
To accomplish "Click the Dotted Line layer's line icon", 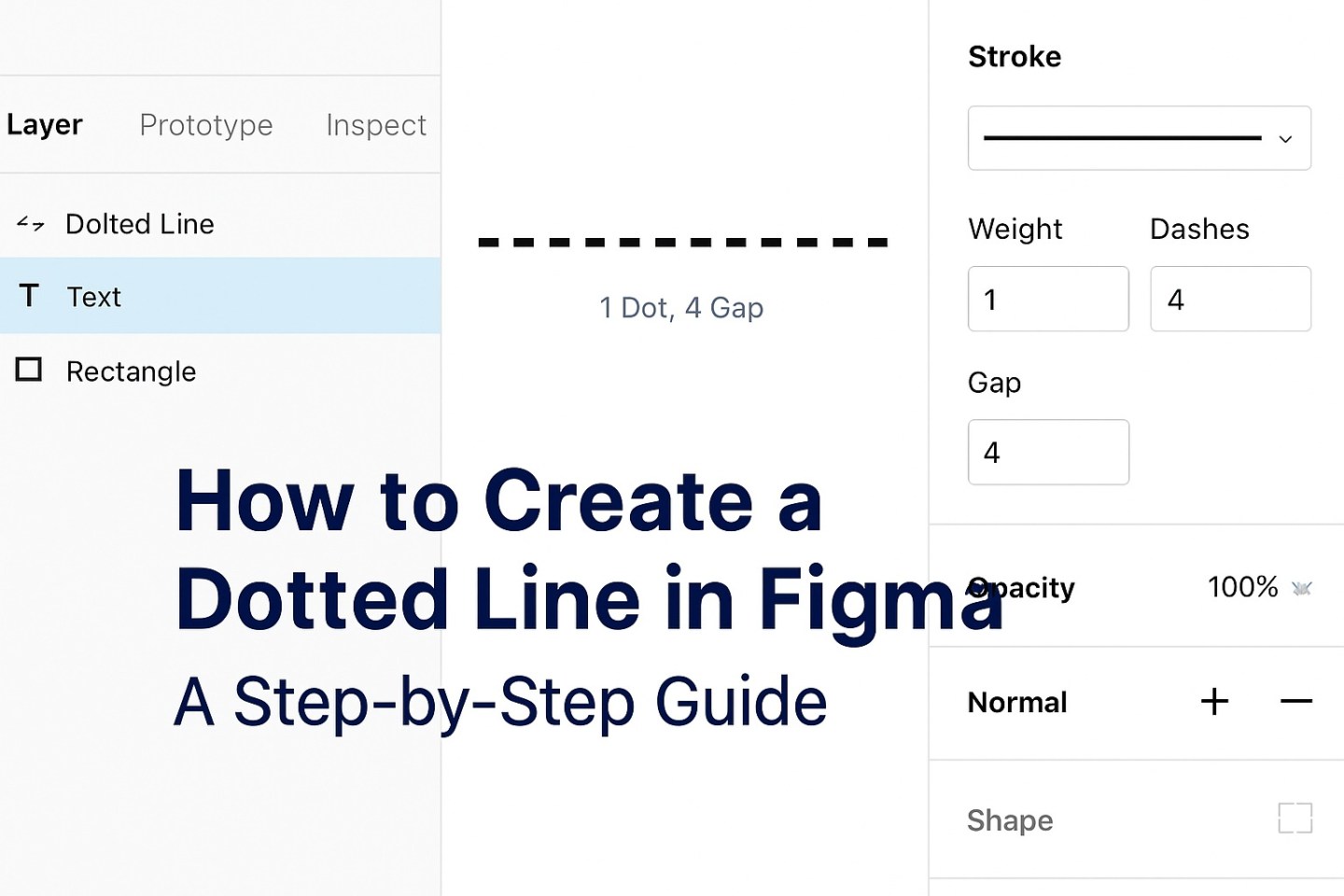I will click(29, 224).
